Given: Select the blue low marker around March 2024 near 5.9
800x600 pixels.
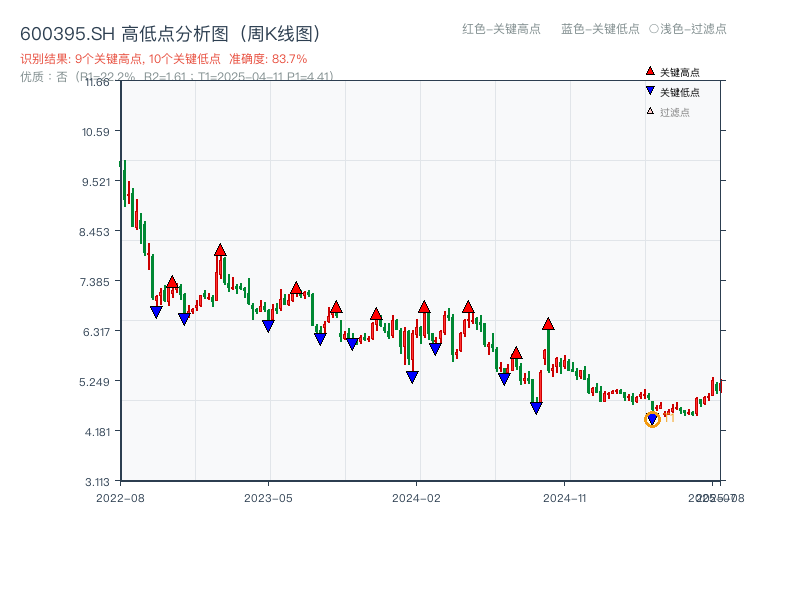Looking at the screenshot, I should (435, 349).
